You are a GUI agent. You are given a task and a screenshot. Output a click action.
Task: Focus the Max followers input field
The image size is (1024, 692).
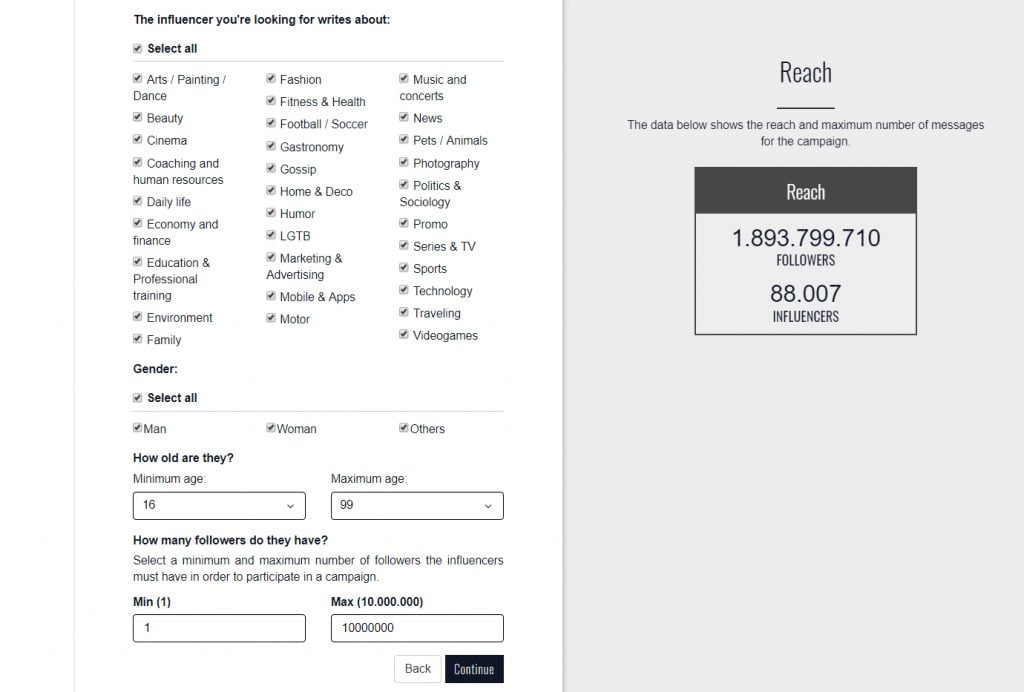[417, 628]
